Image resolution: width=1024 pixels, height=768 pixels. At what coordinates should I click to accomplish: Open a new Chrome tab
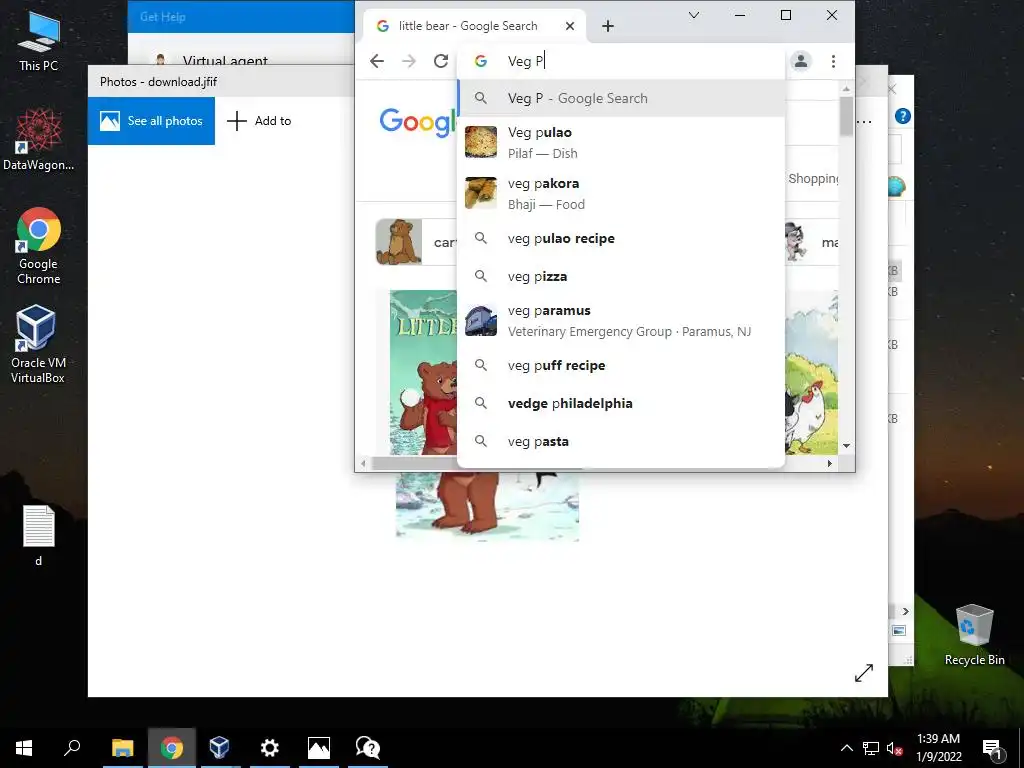click(x=608, y=26)
